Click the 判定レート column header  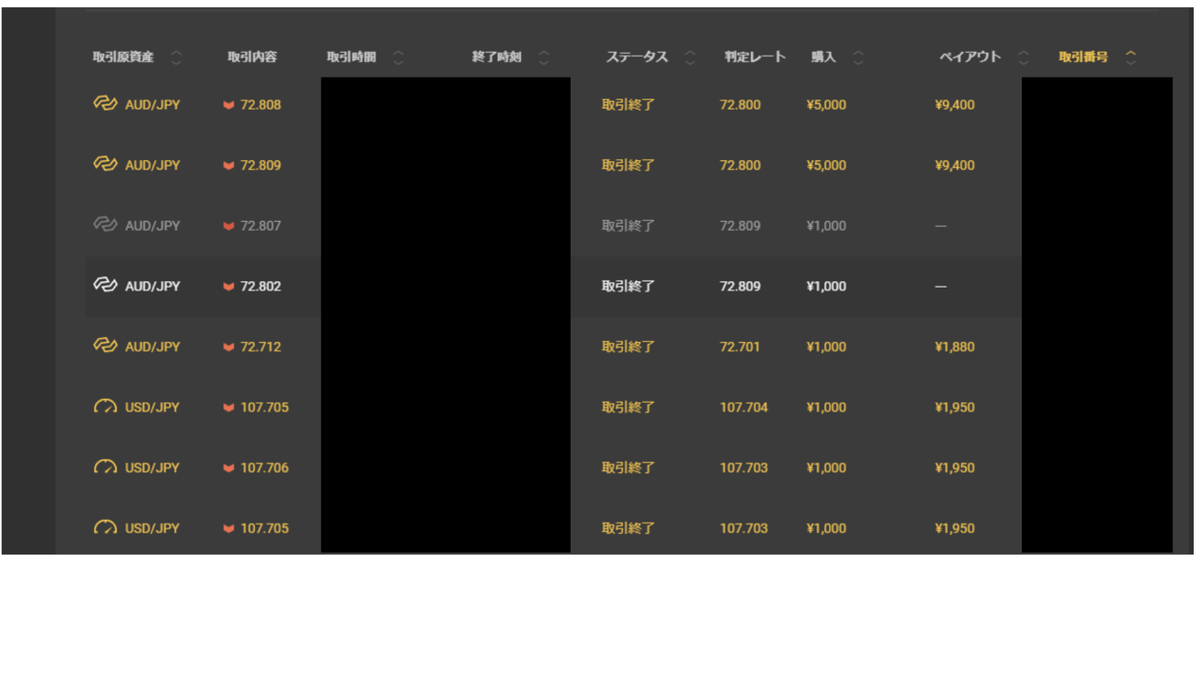pos(755,57)
